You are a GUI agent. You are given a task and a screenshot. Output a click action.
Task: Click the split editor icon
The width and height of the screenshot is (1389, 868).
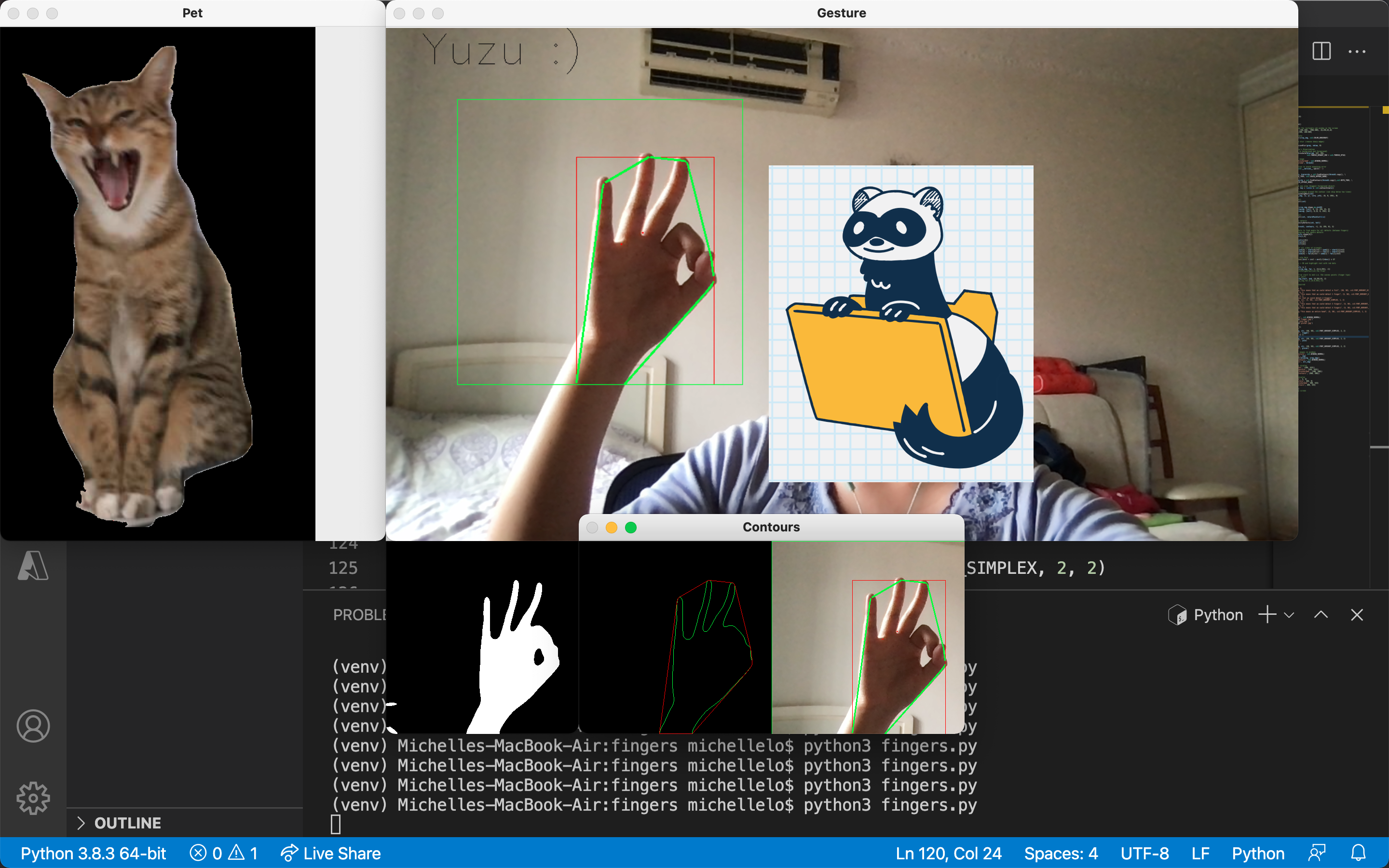point(1321,51)
